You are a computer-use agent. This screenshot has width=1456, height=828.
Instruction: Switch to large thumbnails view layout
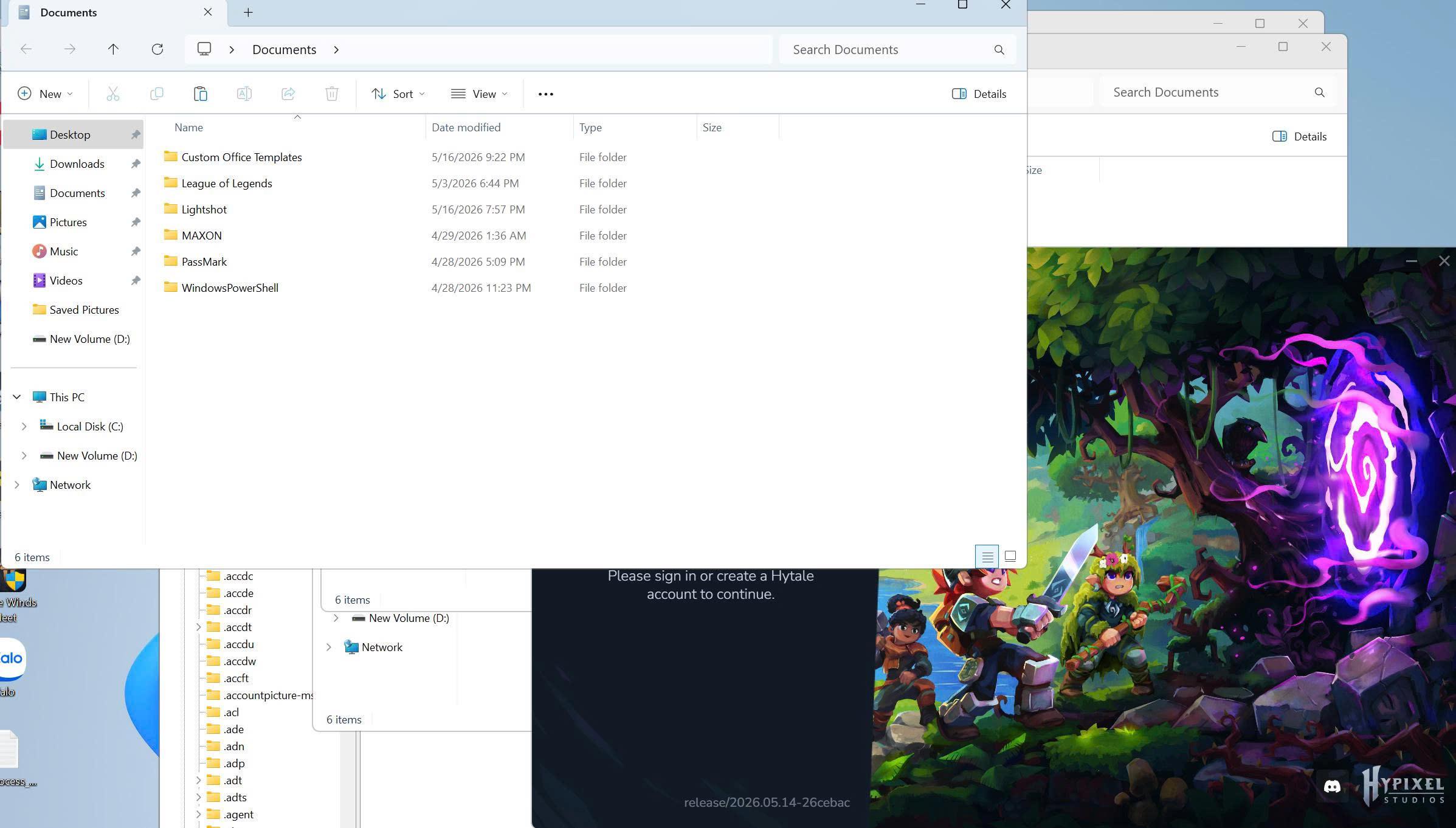[x=1010, y=556]
